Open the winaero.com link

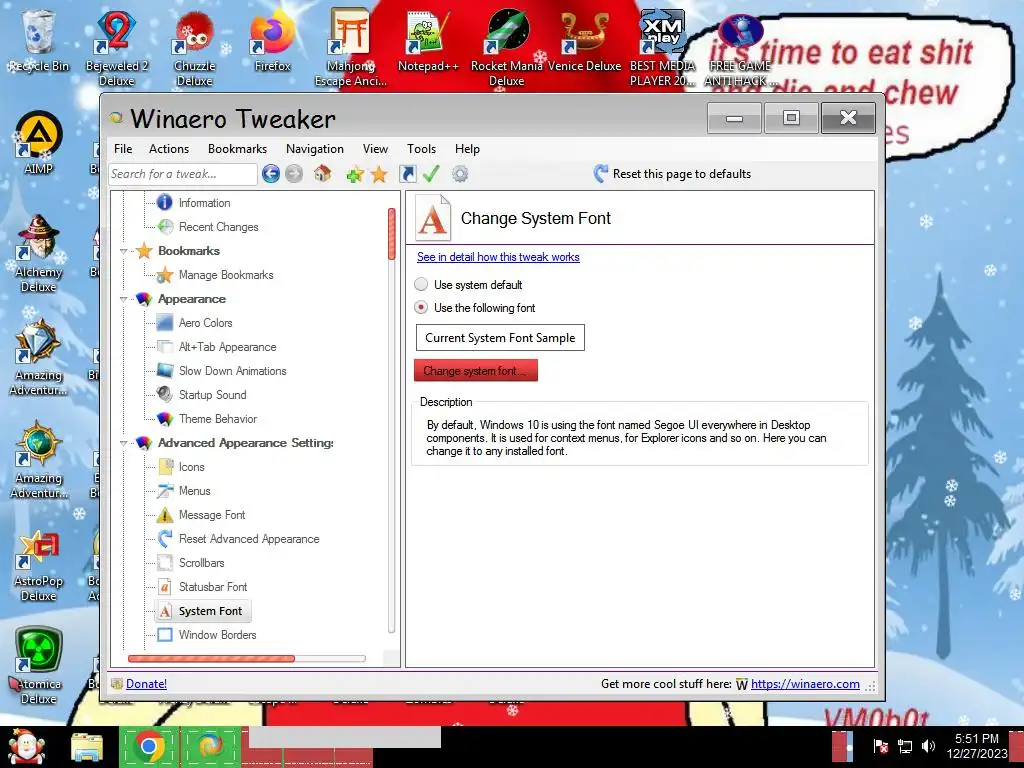805,684
